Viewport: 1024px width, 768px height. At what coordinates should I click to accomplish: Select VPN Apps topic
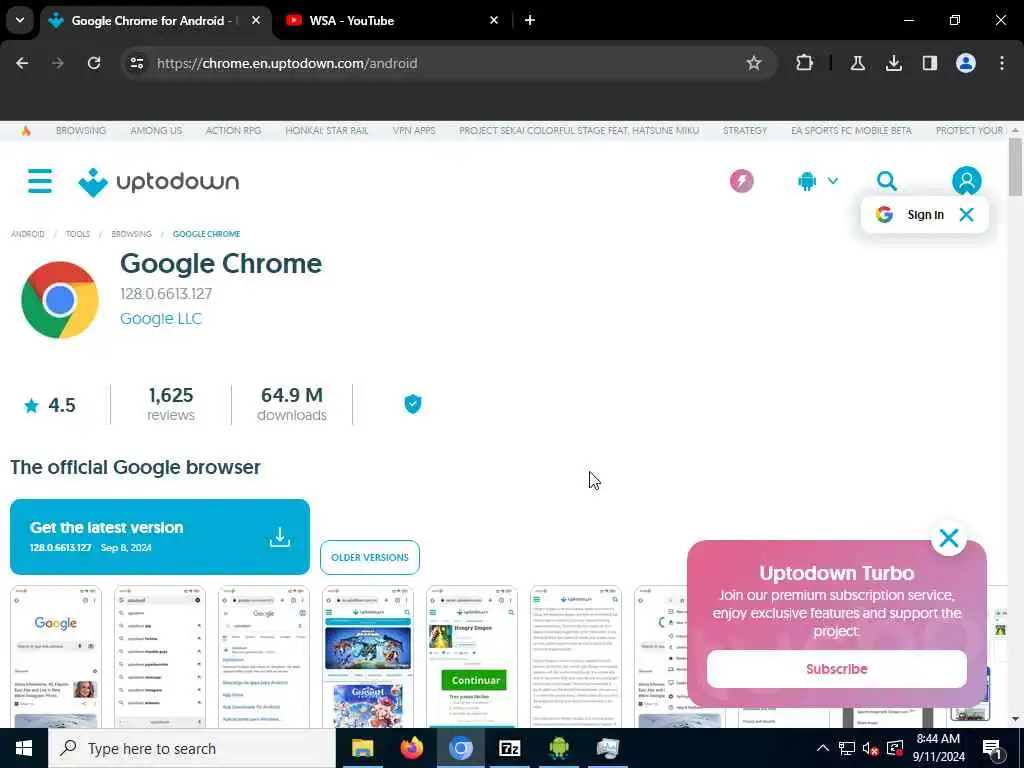point(414,131)
